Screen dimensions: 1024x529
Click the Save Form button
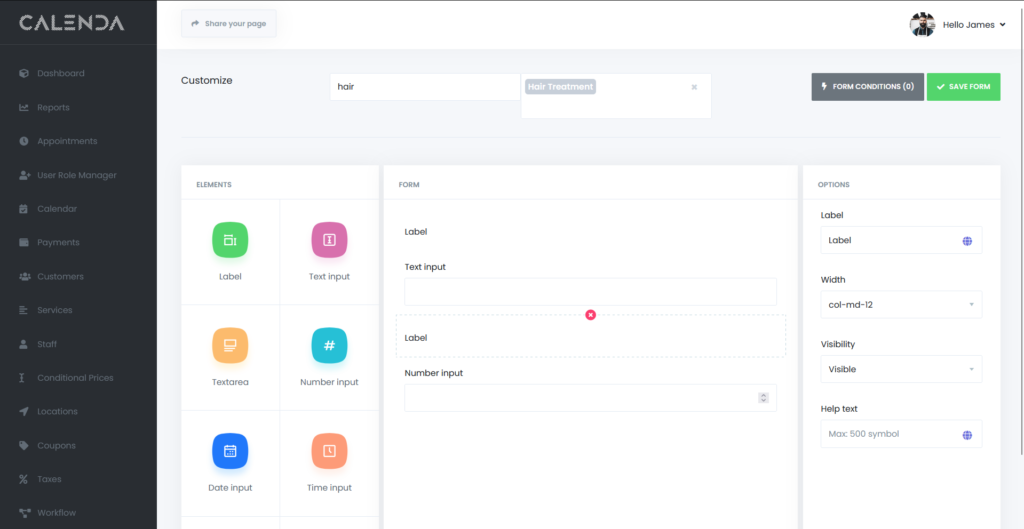pyautogui.click(x=963, y=87)
